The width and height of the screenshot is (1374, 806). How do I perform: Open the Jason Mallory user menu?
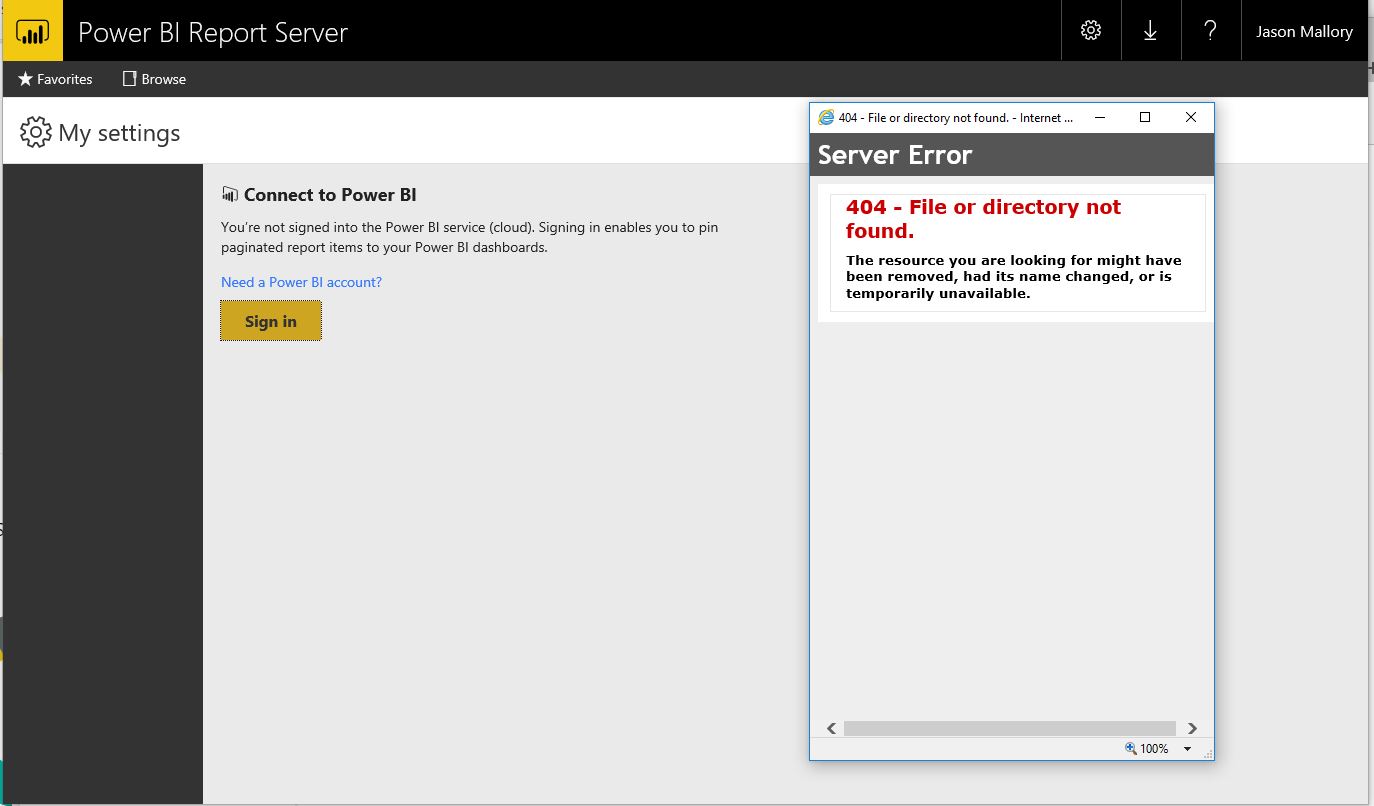pos(1304,31)
